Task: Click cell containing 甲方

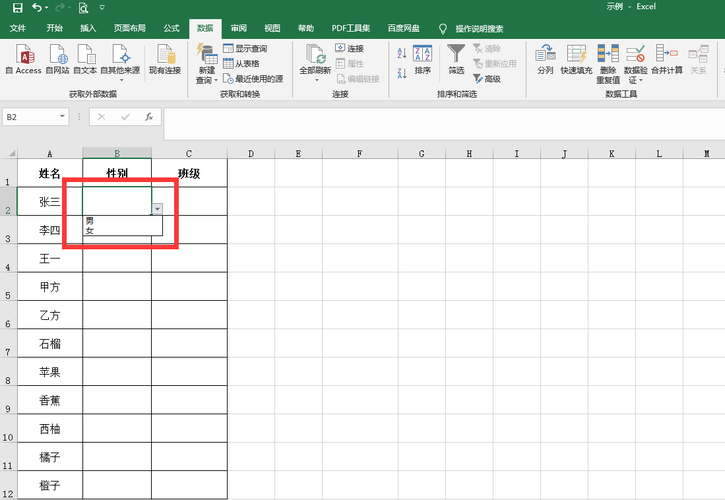Action: 50,287
